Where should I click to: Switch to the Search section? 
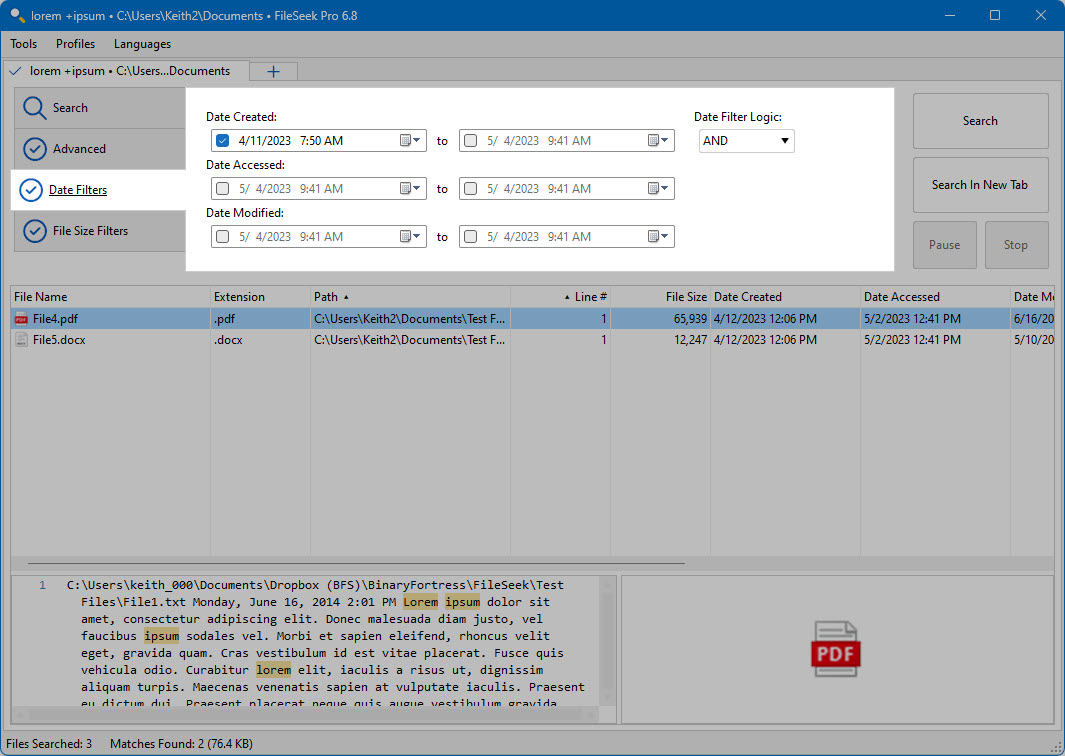[99, 108]
